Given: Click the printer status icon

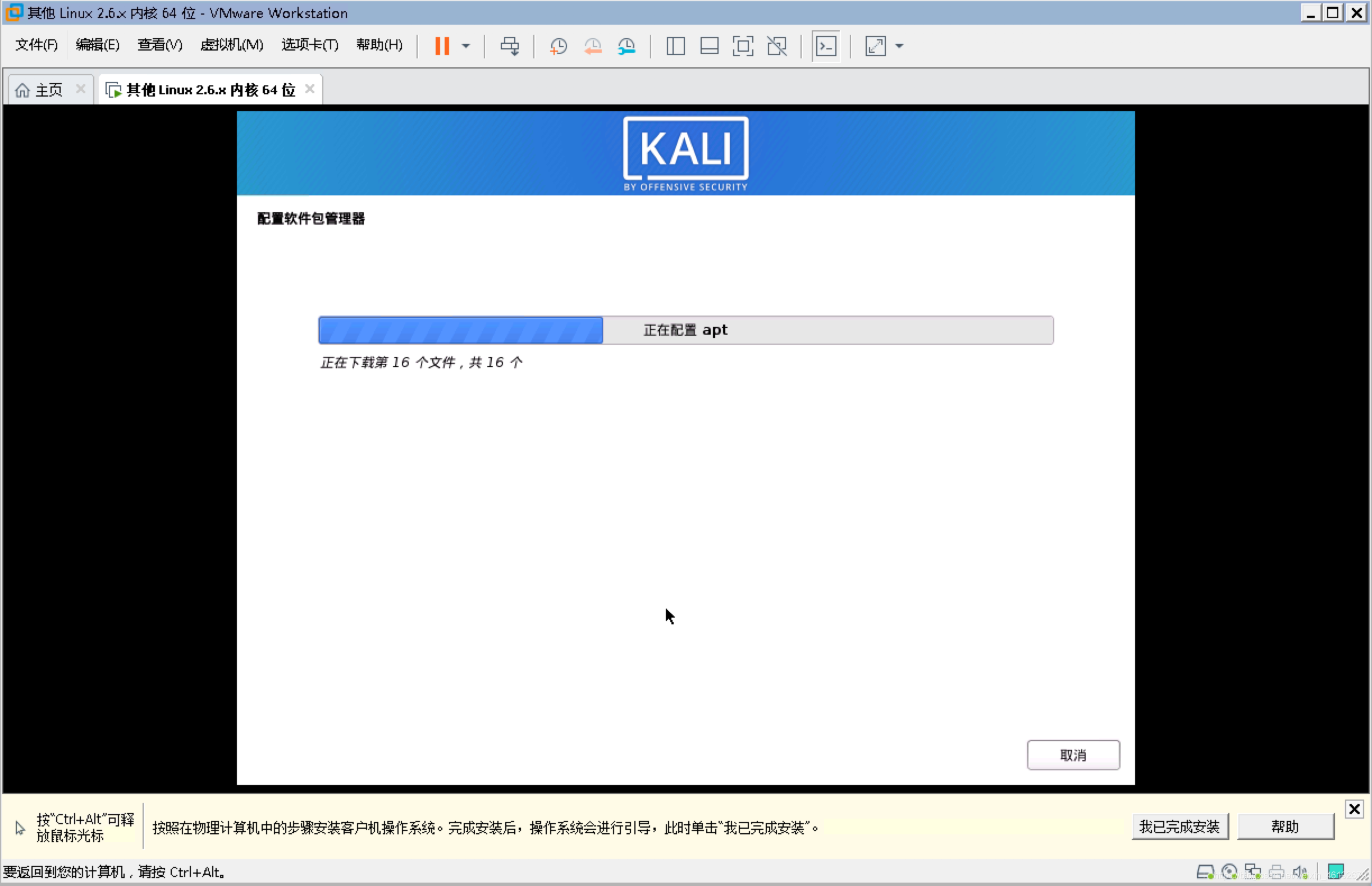Looking at the screenshot, I should click(1277, 872).
